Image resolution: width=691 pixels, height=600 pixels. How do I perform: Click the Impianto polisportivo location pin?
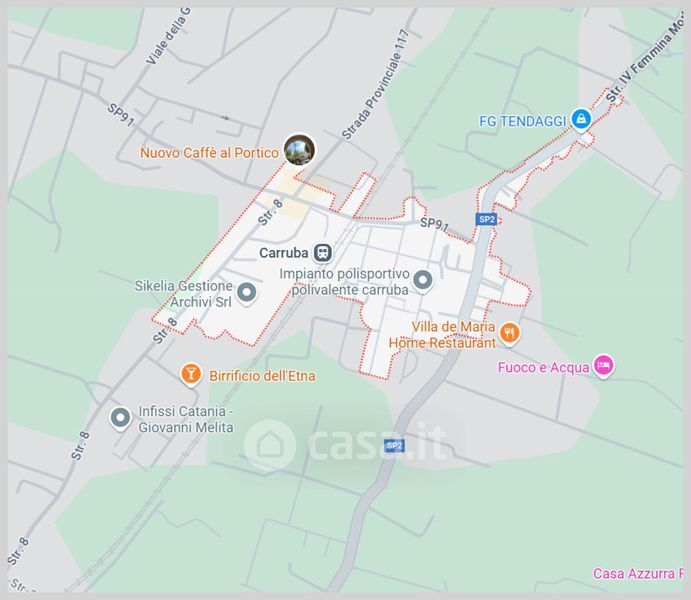(423, 281)
